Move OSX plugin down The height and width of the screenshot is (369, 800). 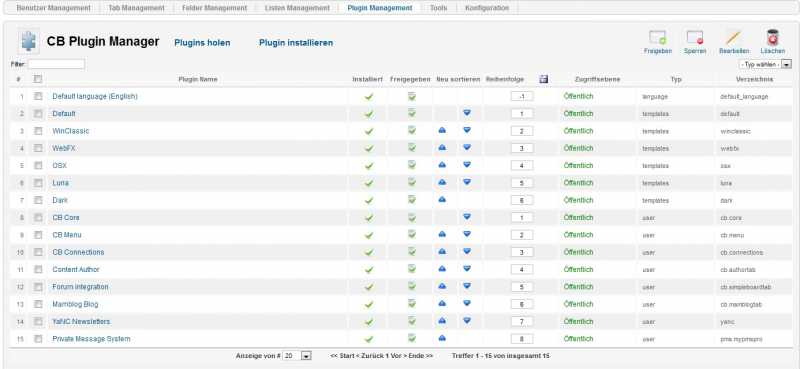(x=467, y=165)
